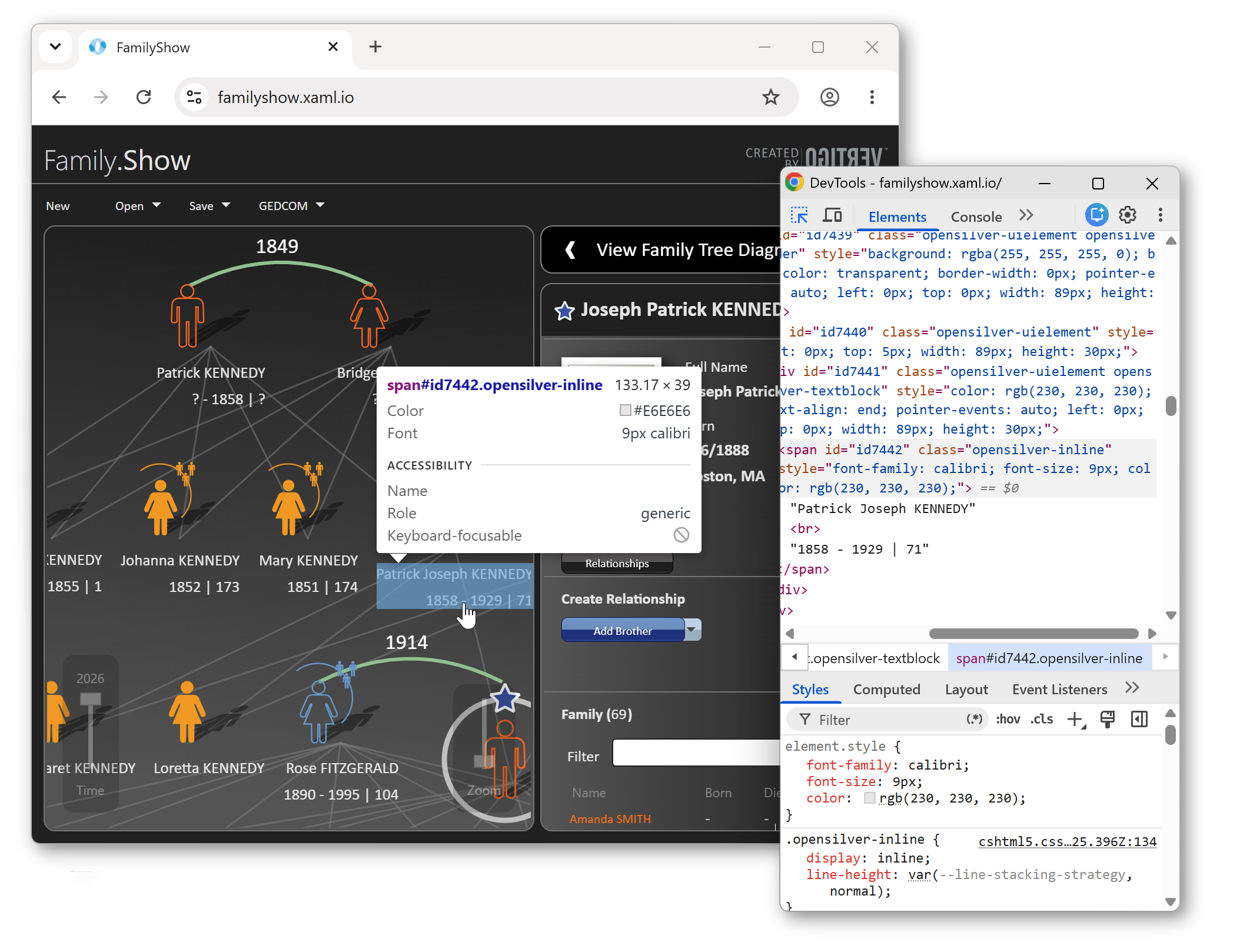
Task: Select Patrick KENNEDY figure in the tree
Action: 188,316
